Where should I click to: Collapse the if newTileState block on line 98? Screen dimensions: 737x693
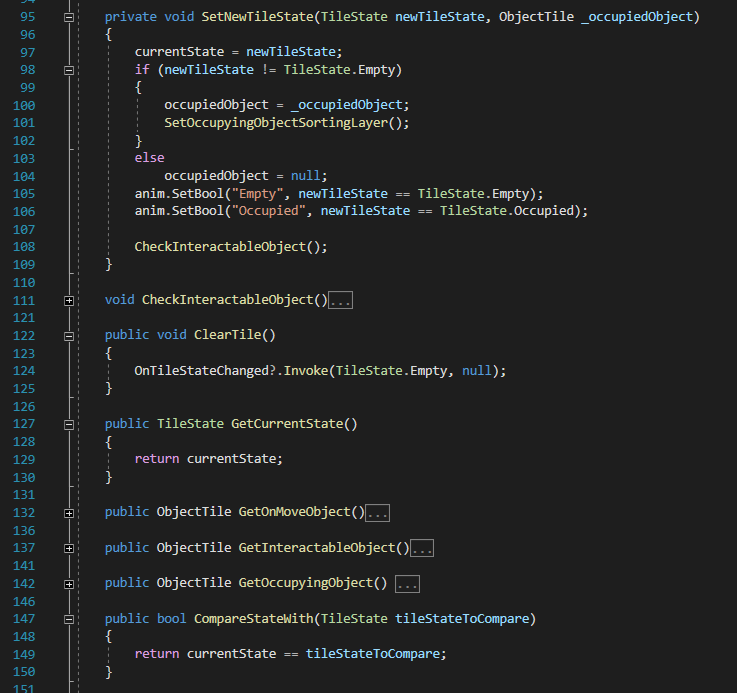point(69,71)
